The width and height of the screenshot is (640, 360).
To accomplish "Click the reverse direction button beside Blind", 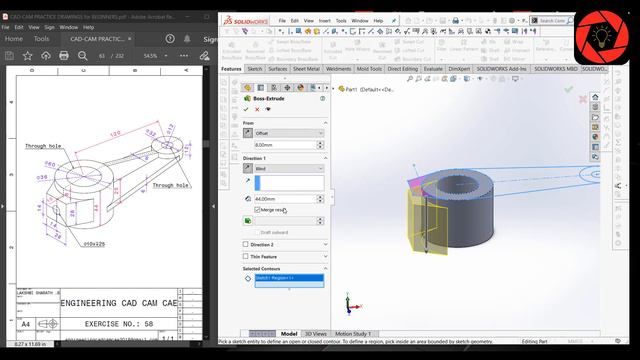I will pos(248,168).
